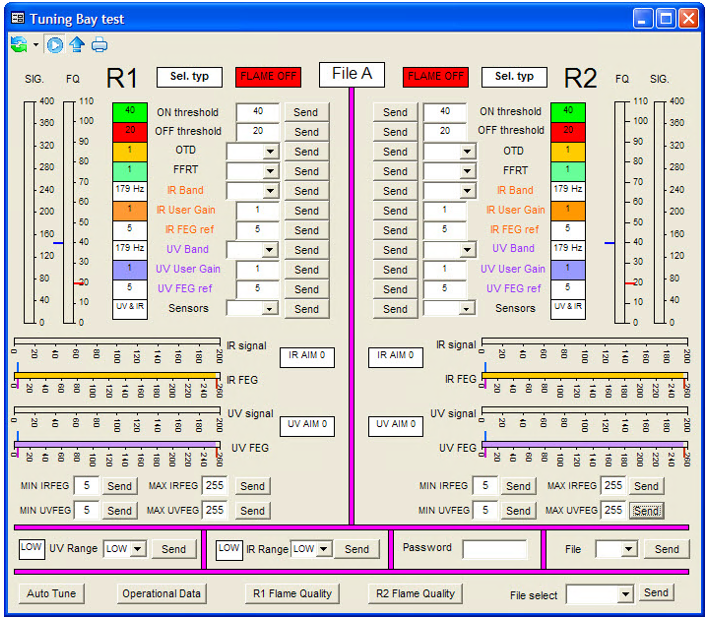Screen dimensions: 706x619
Task: Open the R1 OTD dropdown
Action: click(270, 151)
